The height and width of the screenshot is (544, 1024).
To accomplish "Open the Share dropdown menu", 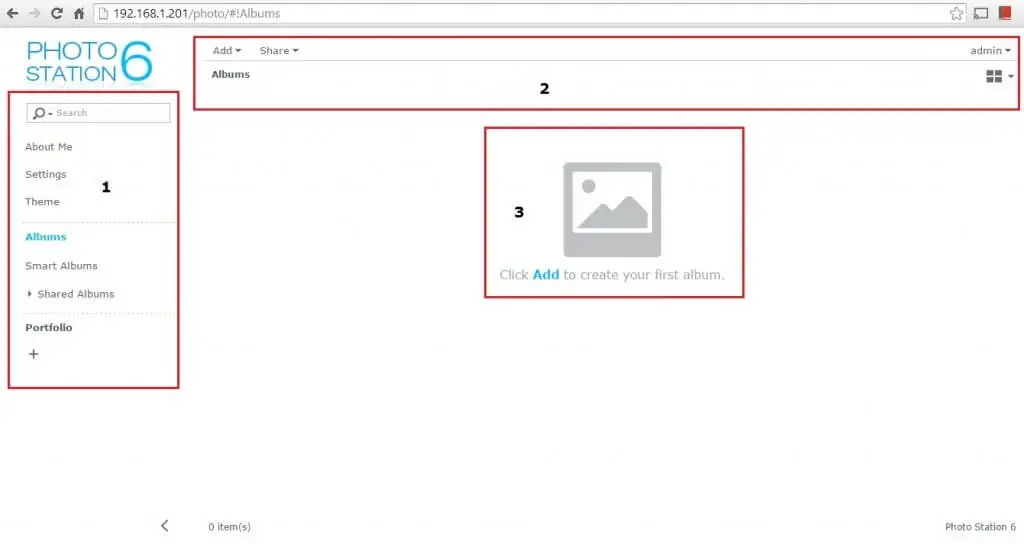I will click(x=278, y=50).
